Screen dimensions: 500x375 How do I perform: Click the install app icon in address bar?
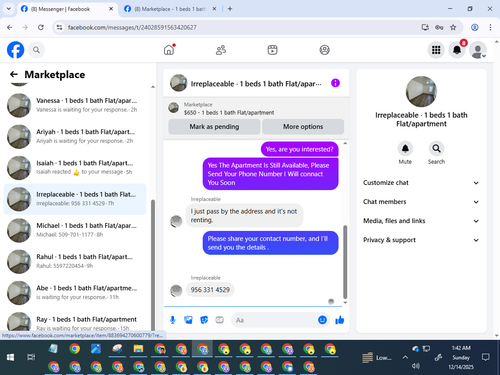pyautogui.click(x=425, y=27)
